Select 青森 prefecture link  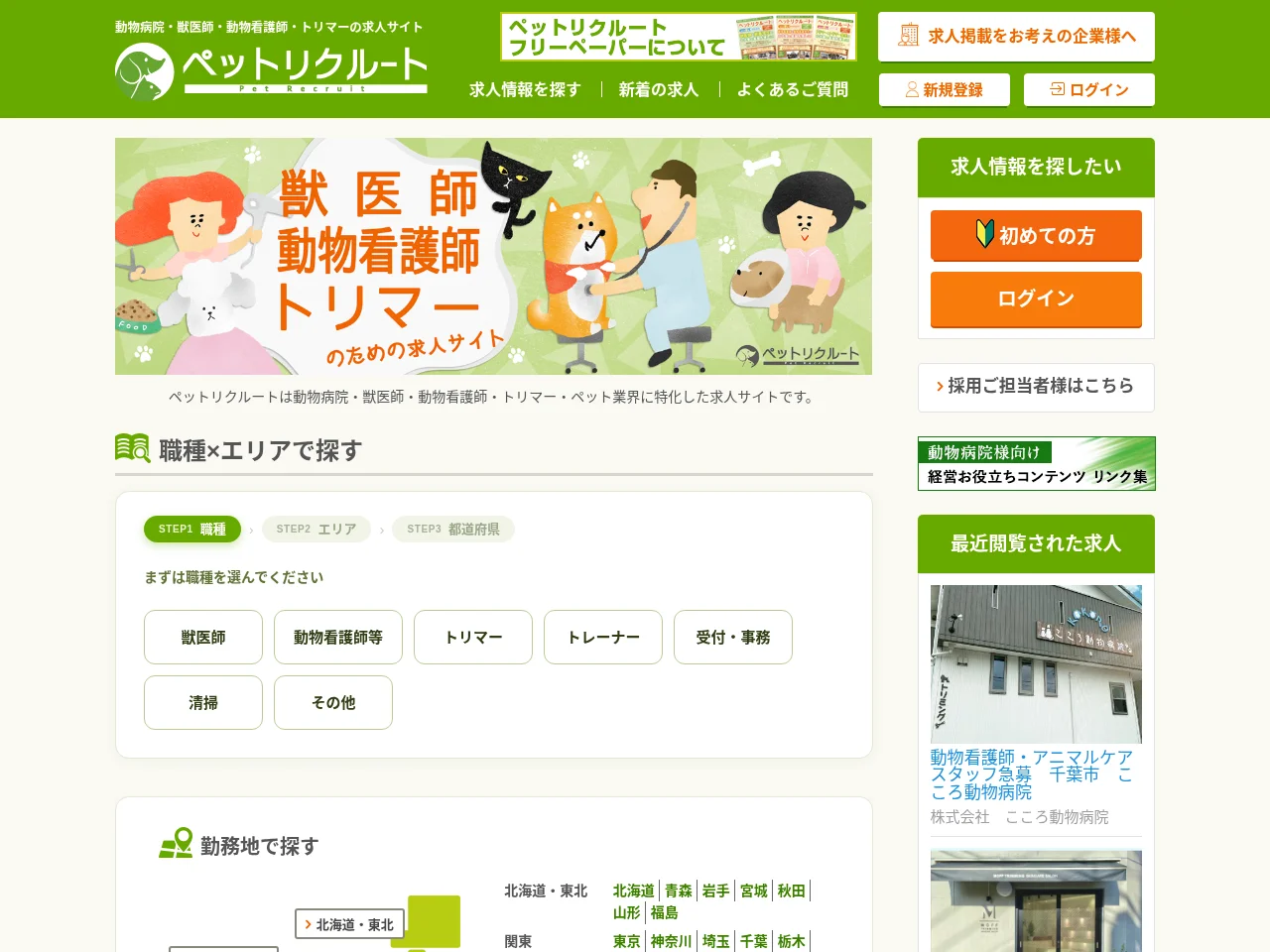tap(679, 891)
